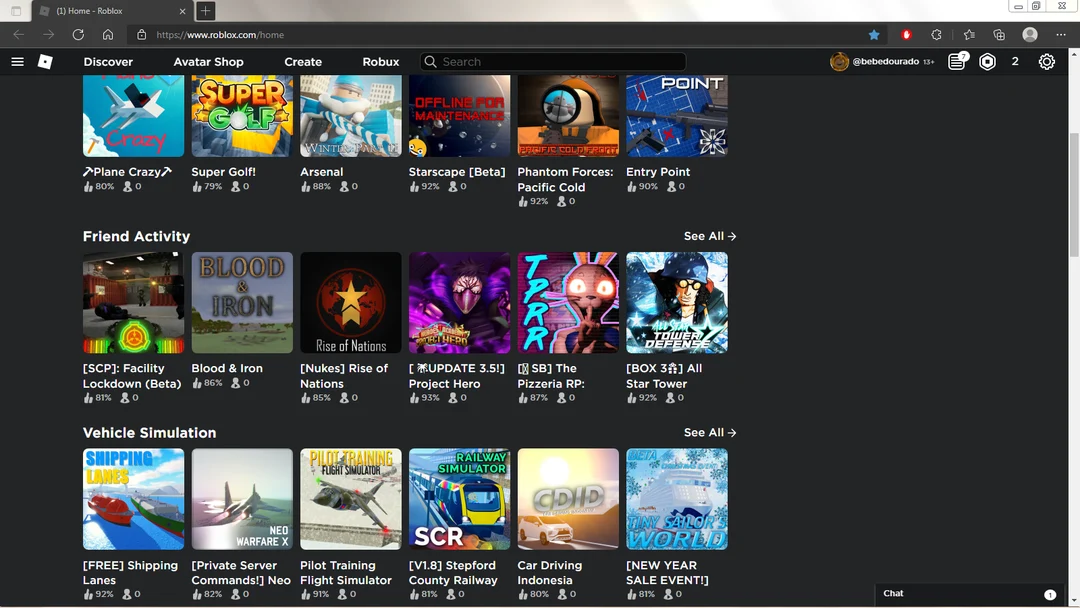
Task: Go to the Discover page
Action: point(108,62)
